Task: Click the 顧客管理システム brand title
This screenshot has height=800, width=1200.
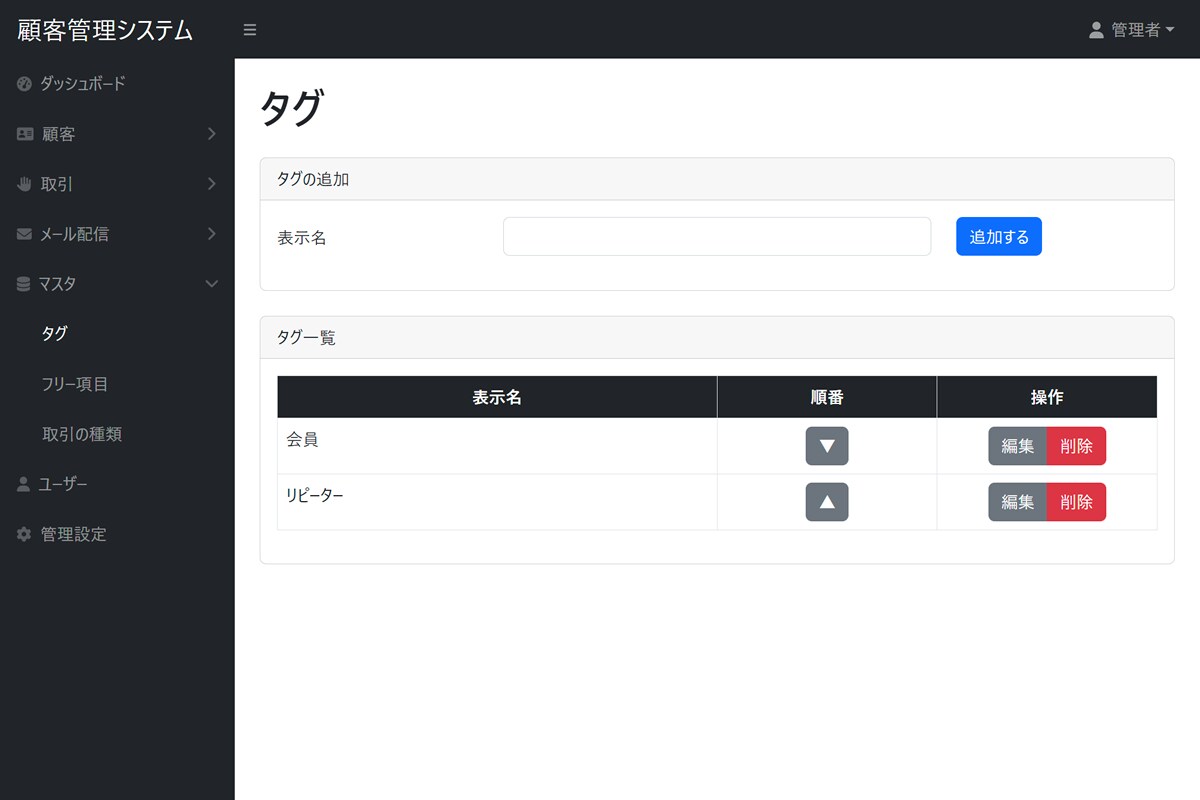Action: coord(105,30)
